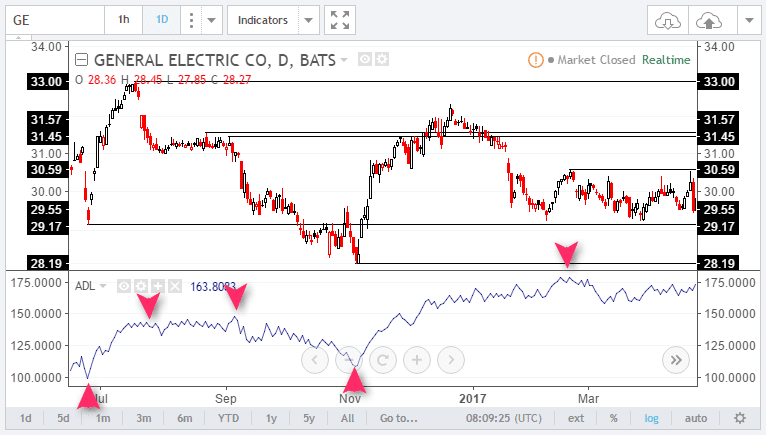Select the 3m time range
Screen dimensions: 766x435
(x=144, y=418)
